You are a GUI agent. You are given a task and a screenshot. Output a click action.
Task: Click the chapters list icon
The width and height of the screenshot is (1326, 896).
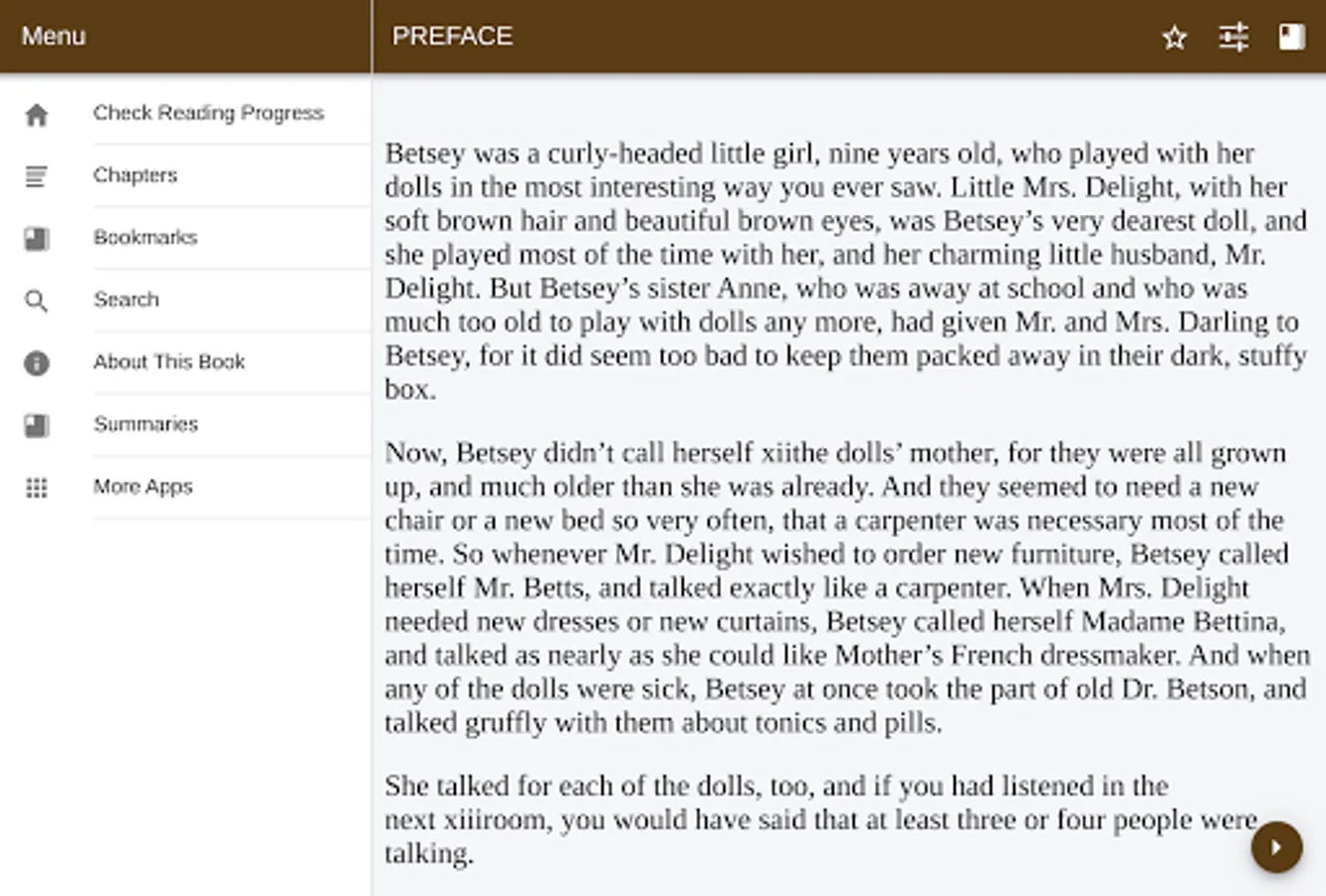[x=37, y=176]
